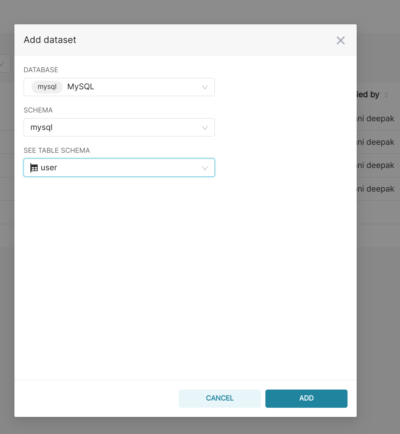The image size is (400, 434).
Task: Click the gray mysql backend badge
Action: 47,87
